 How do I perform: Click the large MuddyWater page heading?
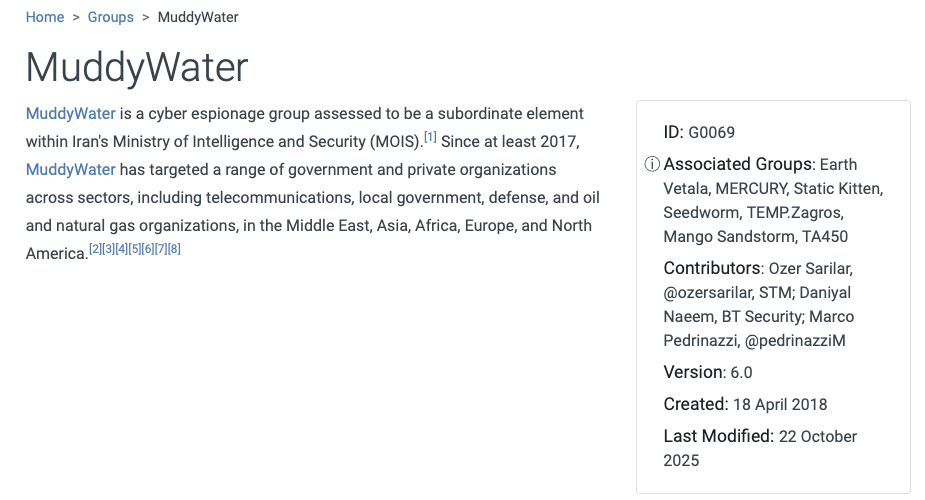coord(137,67)
